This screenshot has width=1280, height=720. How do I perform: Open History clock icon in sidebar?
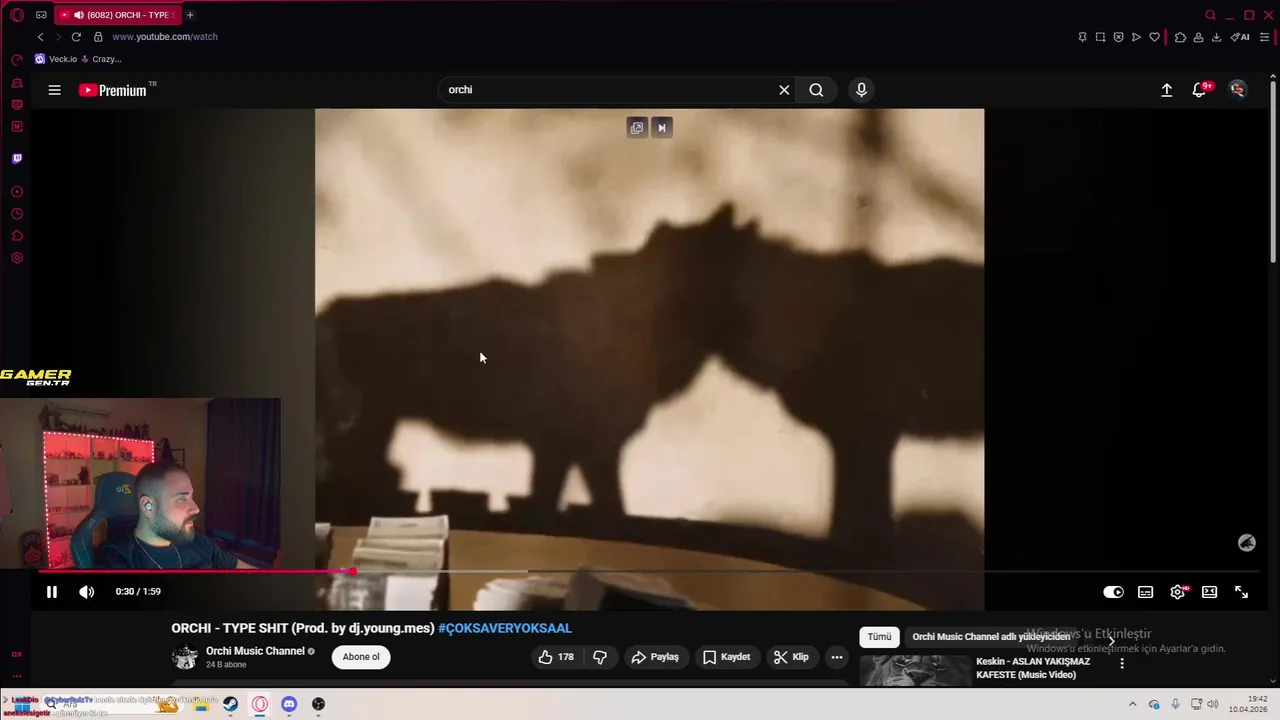point(17,214)
